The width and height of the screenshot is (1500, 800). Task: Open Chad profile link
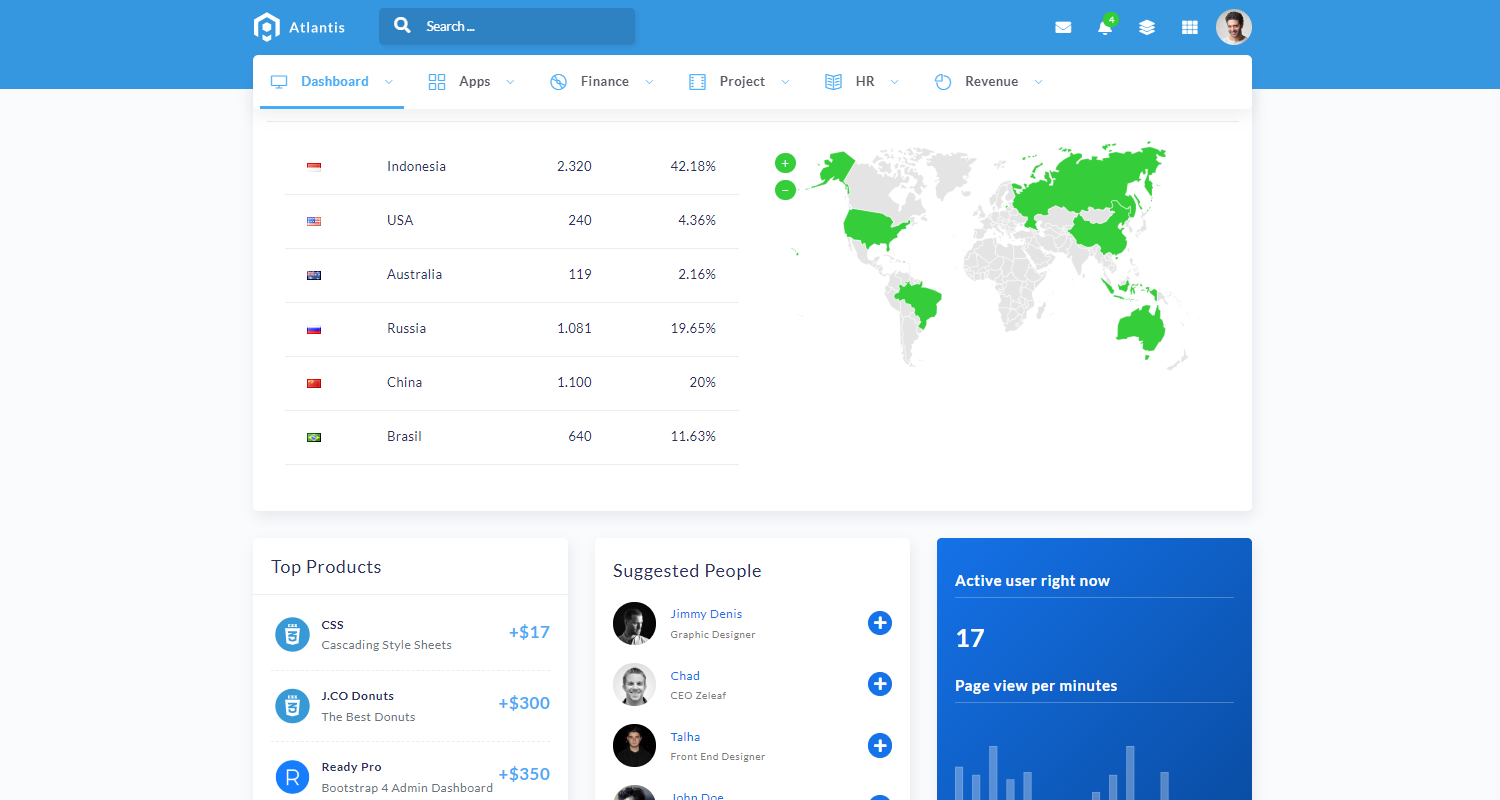(685, 676)
